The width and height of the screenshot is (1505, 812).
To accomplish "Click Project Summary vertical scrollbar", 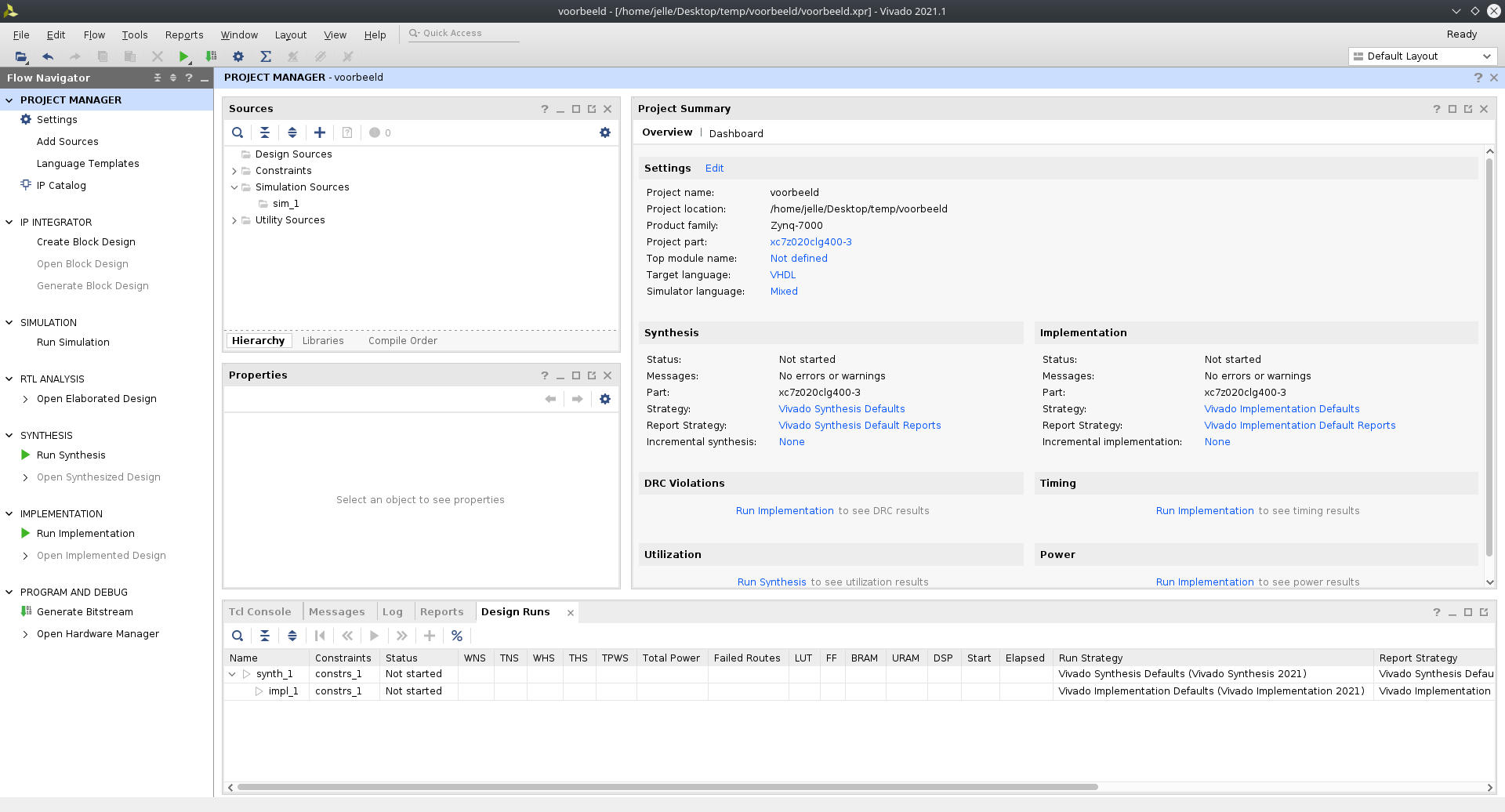I will (1489, 357).
